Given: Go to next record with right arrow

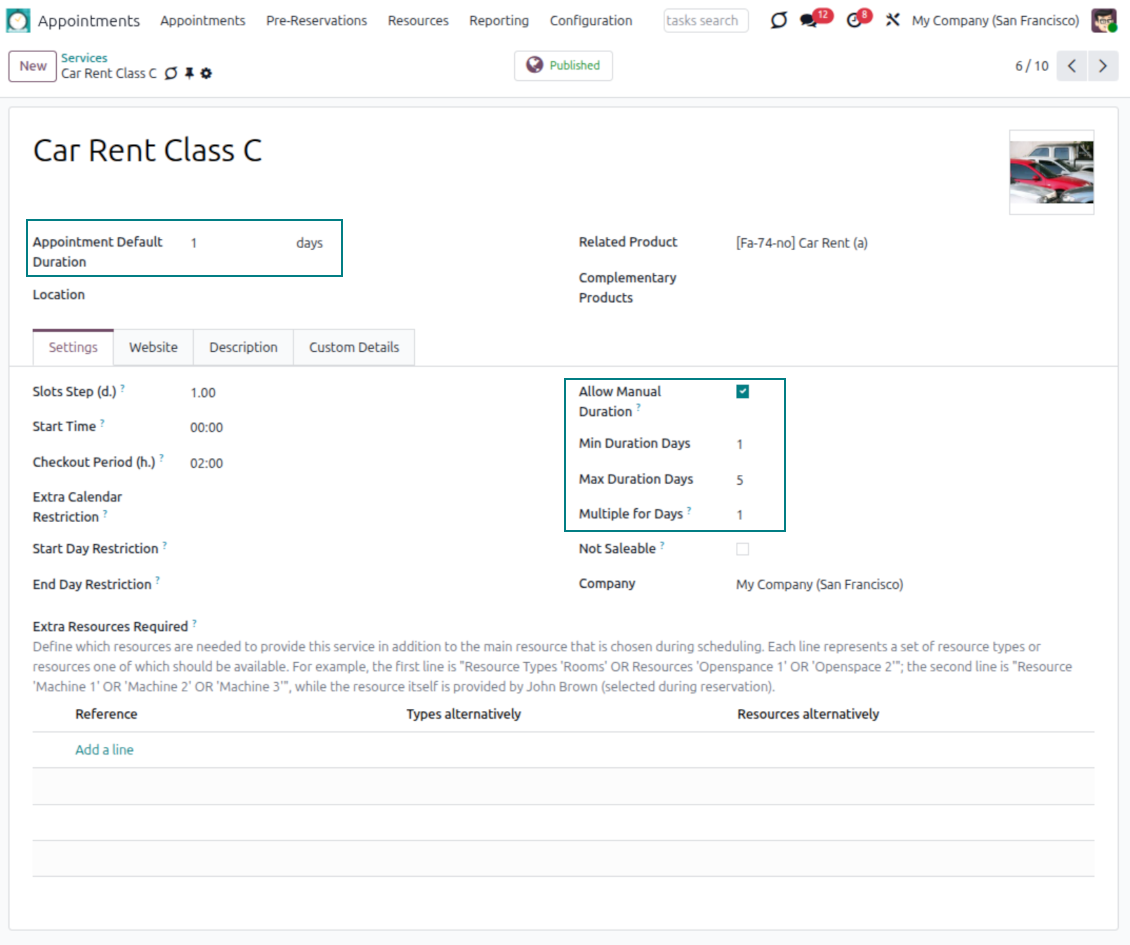Looking at the screenshot, I should [x=1102, y=66].
